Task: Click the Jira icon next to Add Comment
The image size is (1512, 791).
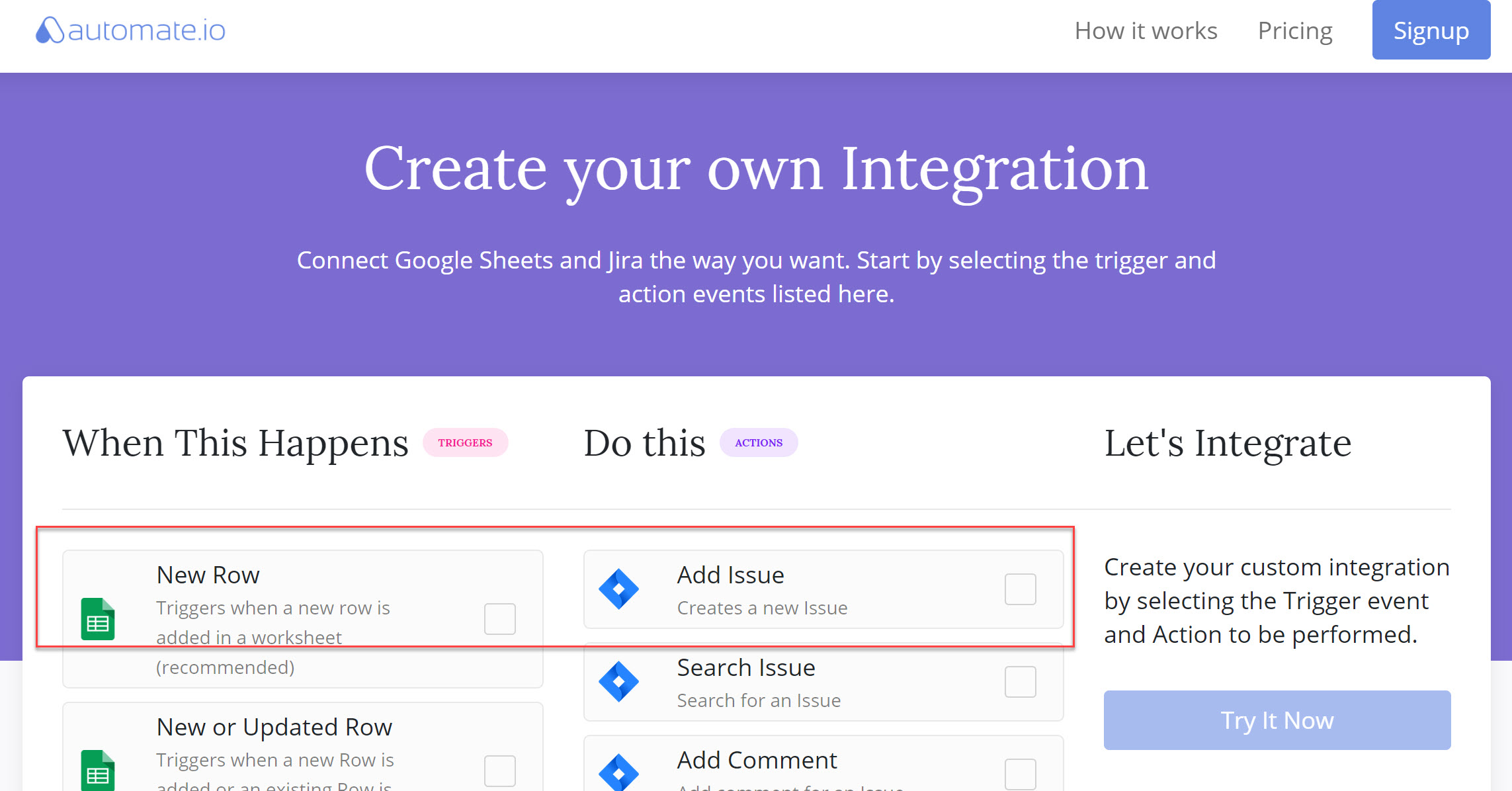Action: pos(618,772)
